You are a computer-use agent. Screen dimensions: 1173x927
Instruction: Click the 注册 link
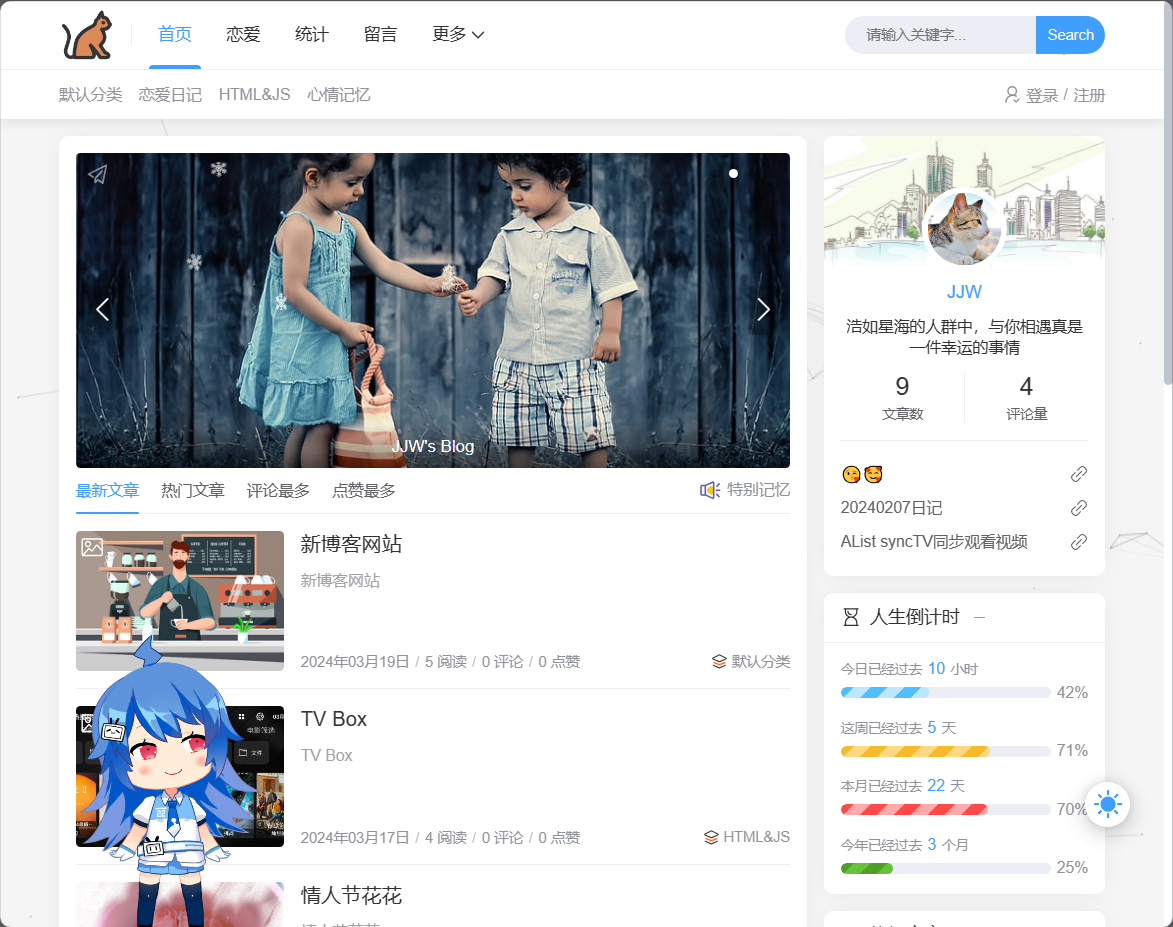[x=1089, y=96]
